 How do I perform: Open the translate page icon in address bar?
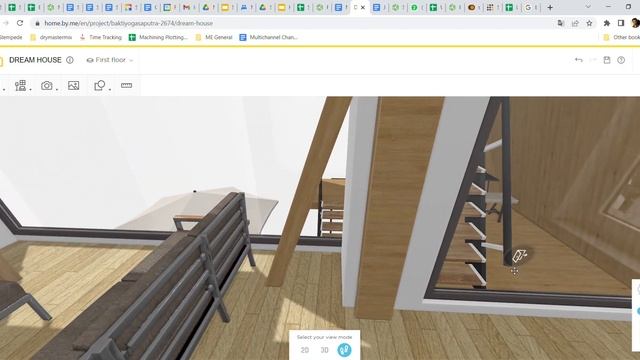561,23
